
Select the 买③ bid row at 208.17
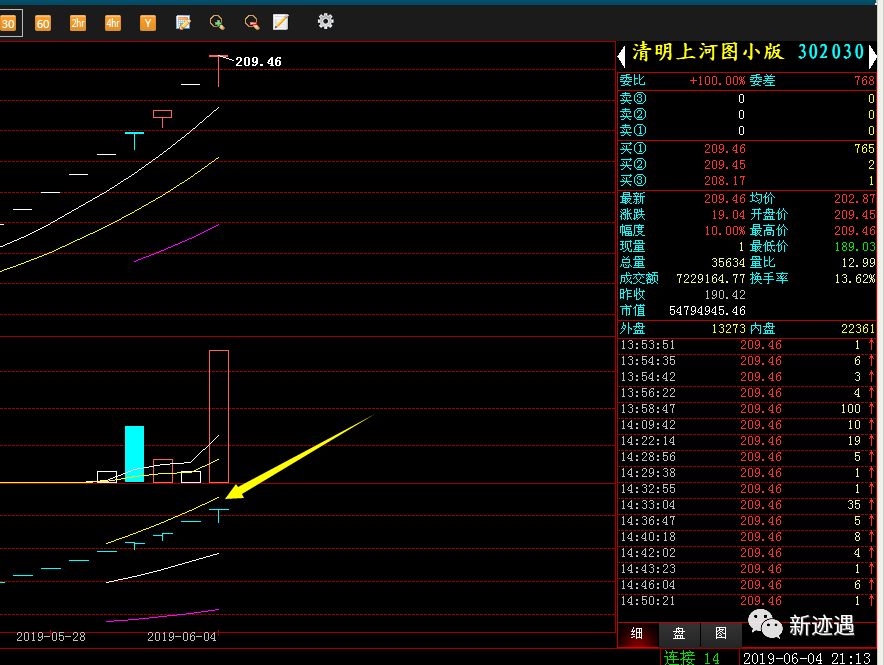pos(747,180)
